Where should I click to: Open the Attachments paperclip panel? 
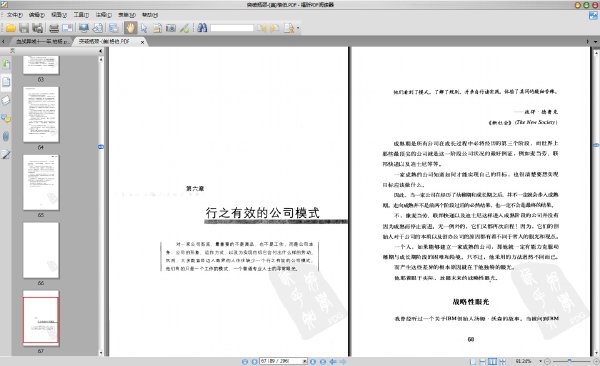(6, 136)
